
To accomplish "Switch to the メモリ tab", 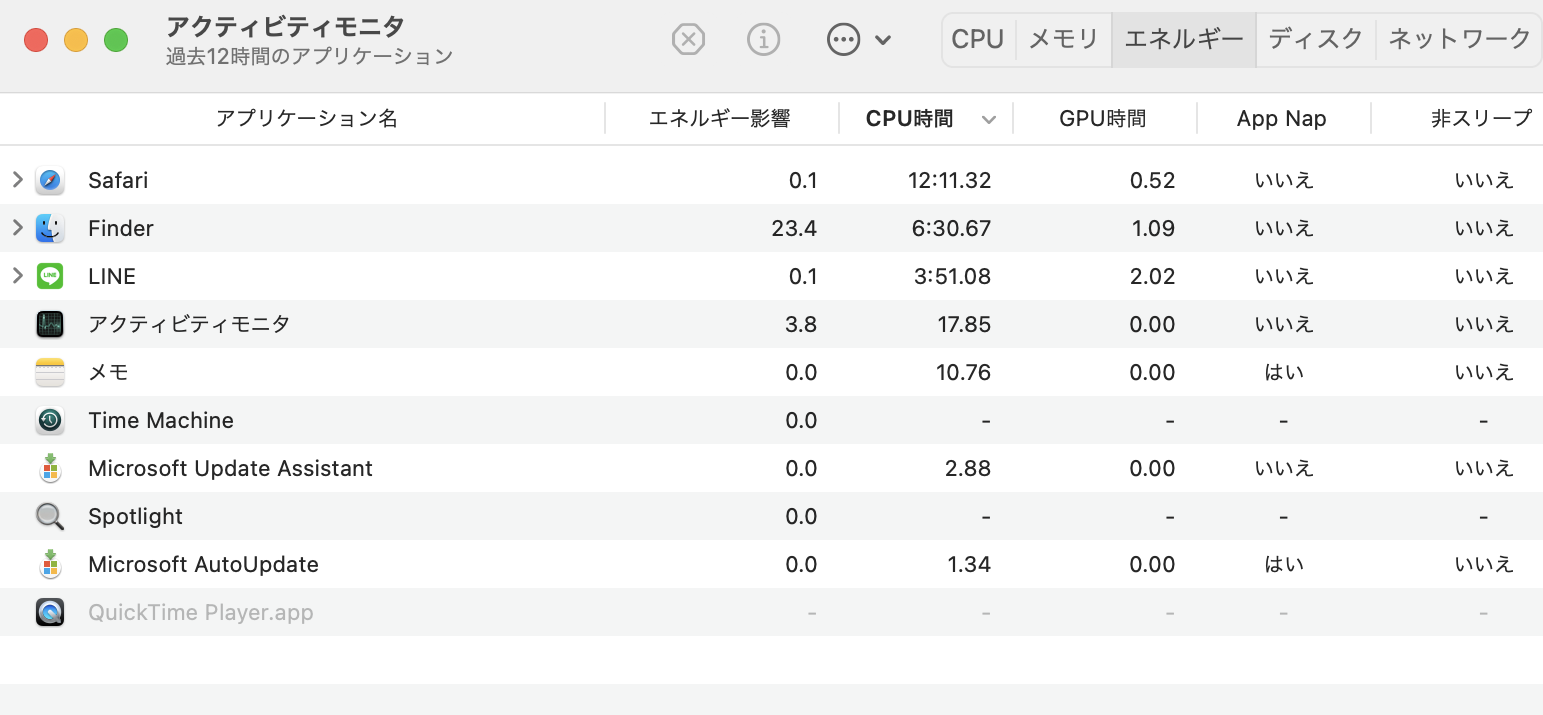I will (x=1063, y=40).
